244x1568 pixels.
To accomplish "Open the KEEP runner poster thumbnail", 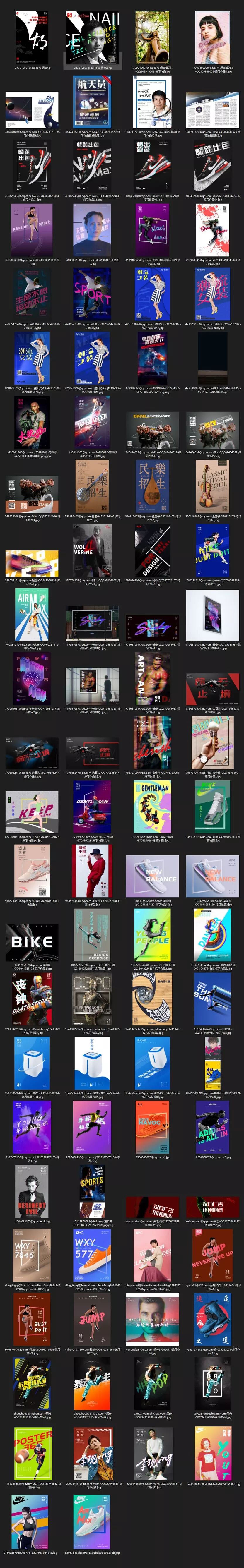I will [32, 812].
